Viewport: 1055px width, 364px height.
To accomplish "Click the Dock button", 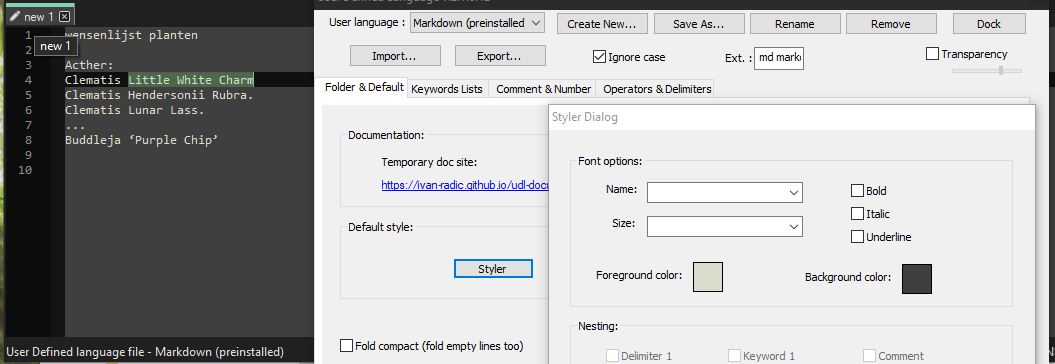I will [989, 24].
